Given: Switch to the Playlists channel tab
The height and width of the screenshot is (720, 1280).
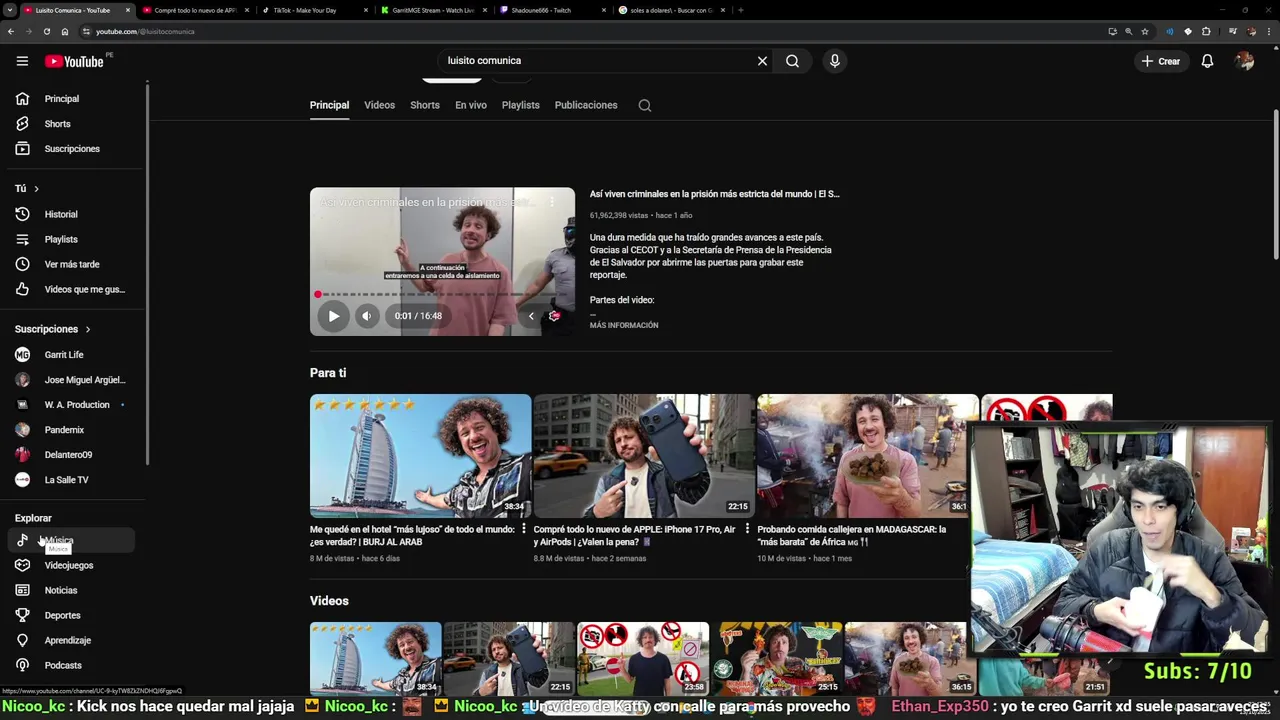Looking at the screenshot, I should coord(520,105).
